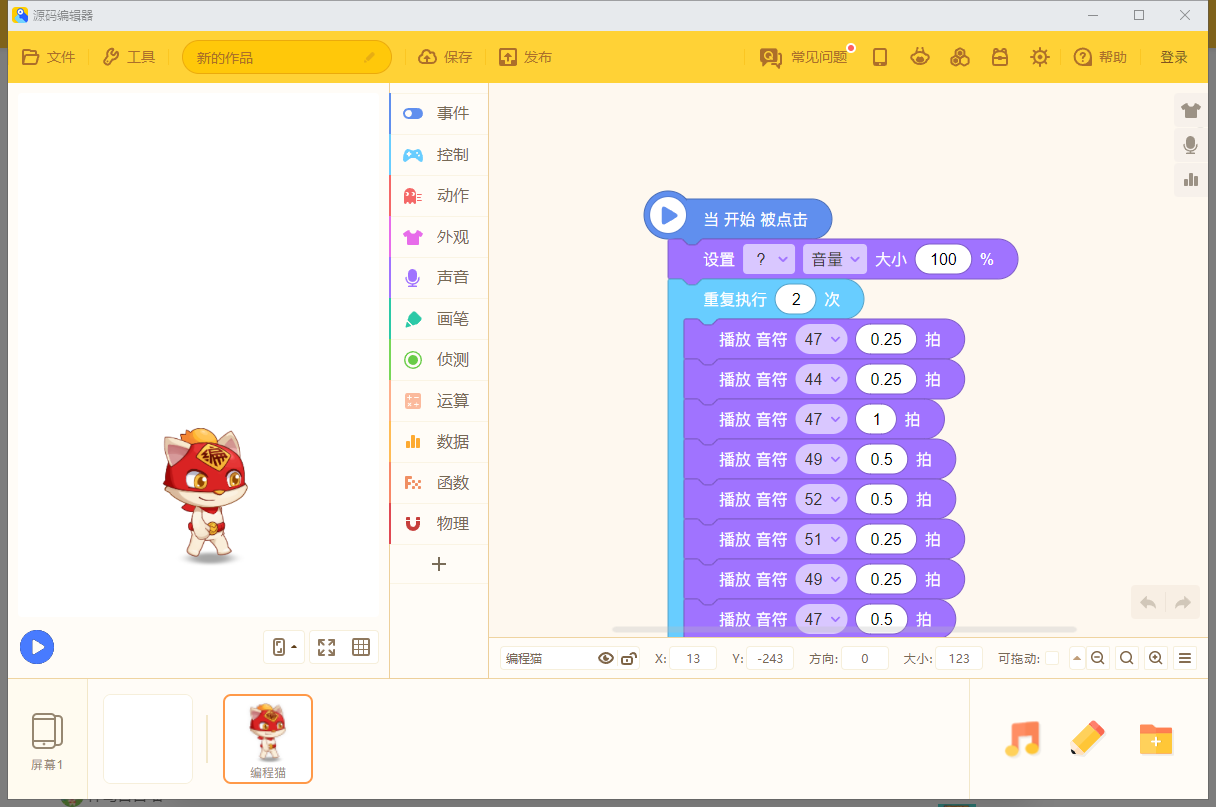1216x807 pixels.
Task: Select the 动作 motion block category
Action: (439, 196)
